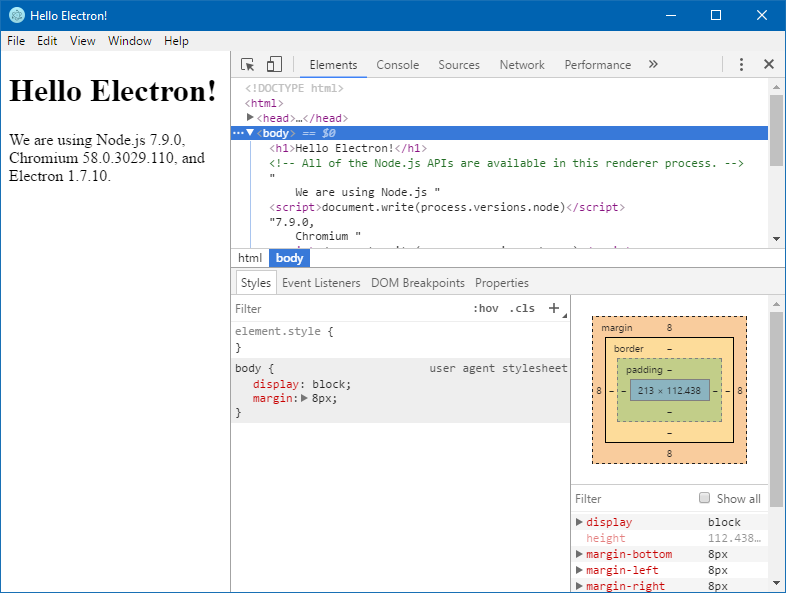
Task: Open the DOM Breakpoints sub-tab
Action: pyautogui.click(x=418, y=283)
